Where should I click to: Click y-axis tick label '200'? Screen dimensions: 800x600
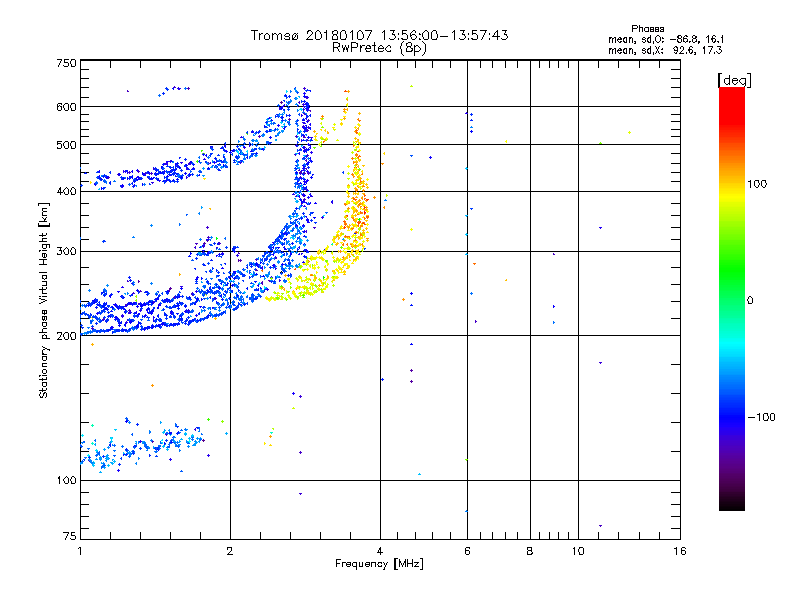(x=67, y=336)
